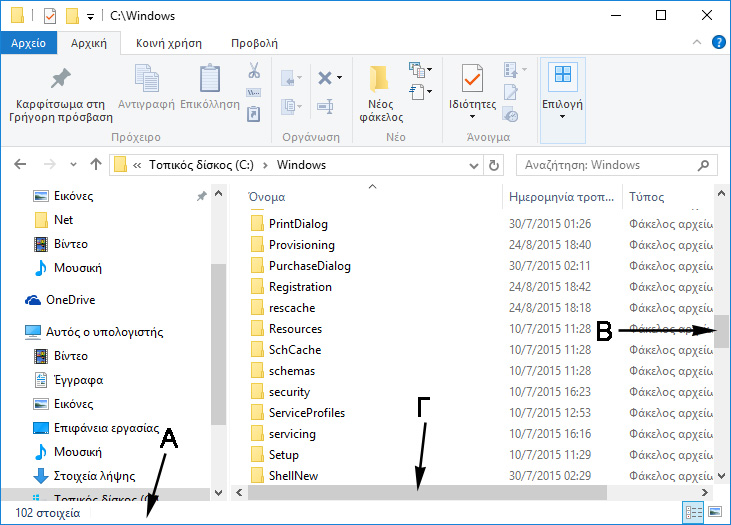
Task: Click the file list scroll down arrow
Action: click(x=721, y=476)
